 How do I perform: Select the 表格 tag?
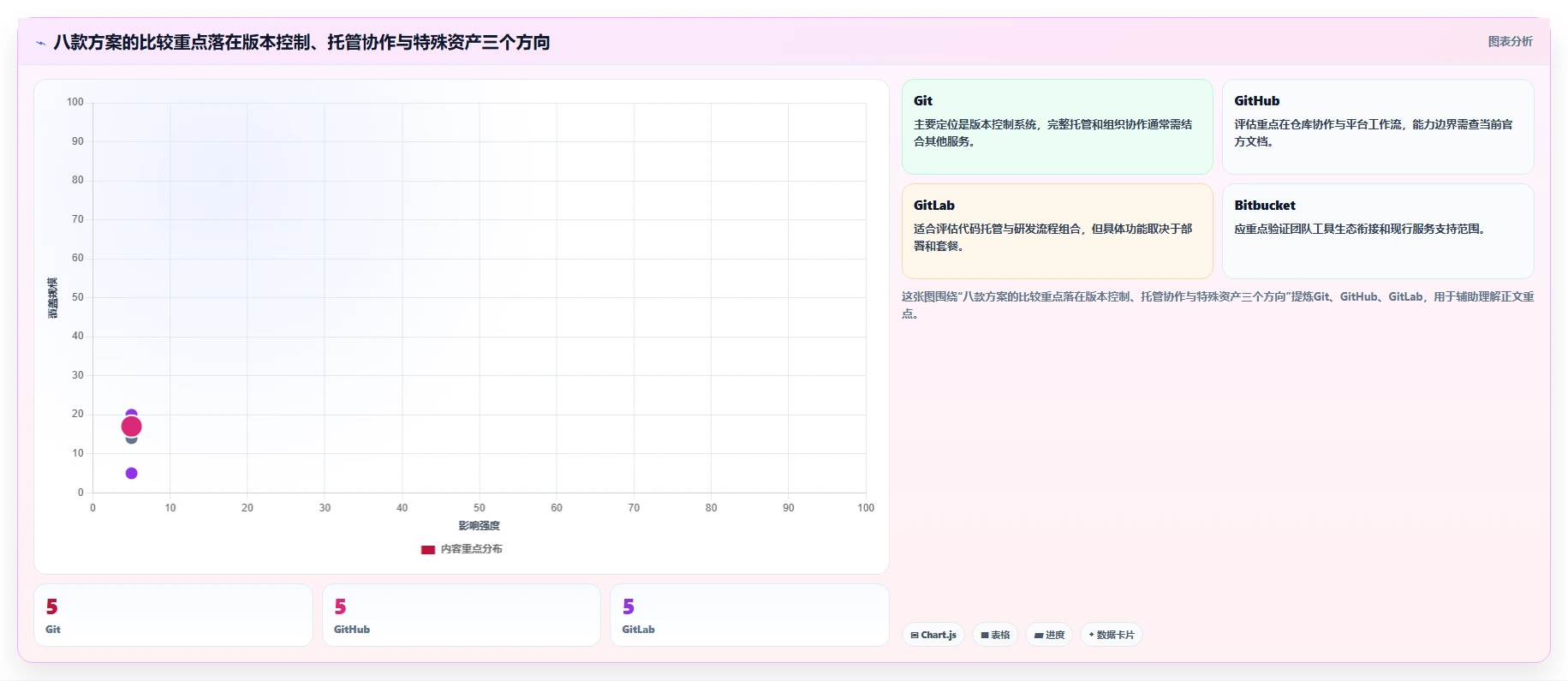tap(995, 635)
